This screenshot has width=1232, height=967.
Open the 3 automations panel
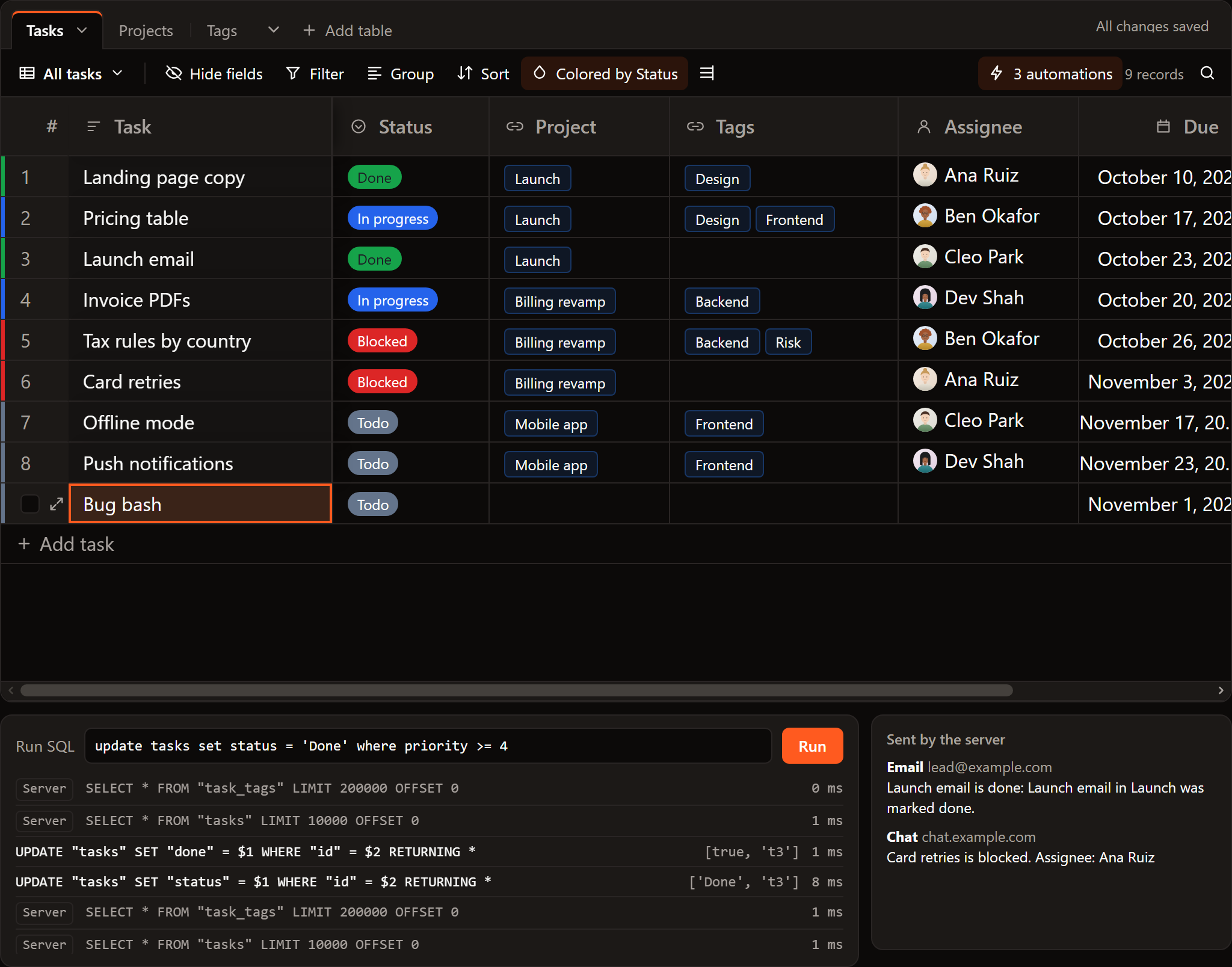pos(1050,73)
